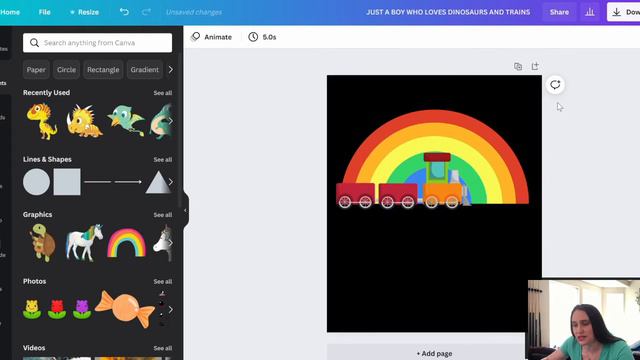Add the arrow line shape
Image resolution: width=640 pixels, height=360 pixels.
[x=128, y=182]
